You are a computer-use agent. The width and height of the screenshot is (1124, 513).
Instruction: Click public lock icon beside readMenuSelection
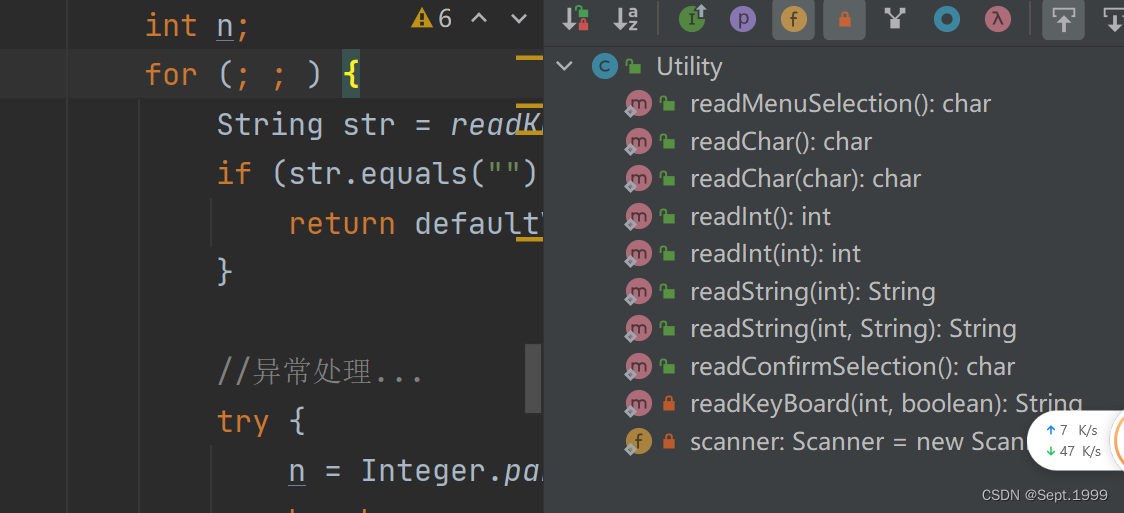pos(667,104)
